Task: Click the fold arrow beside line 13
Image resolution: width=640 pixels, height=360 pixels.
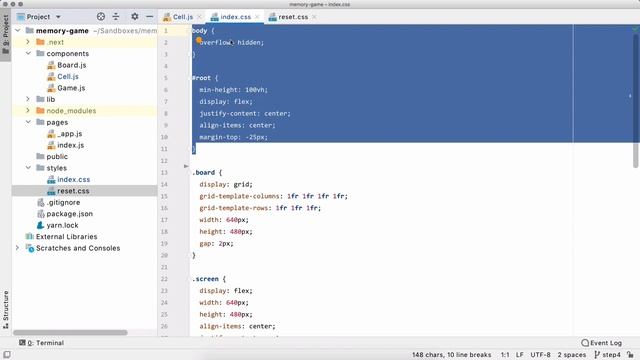Action: coord(186,166)
